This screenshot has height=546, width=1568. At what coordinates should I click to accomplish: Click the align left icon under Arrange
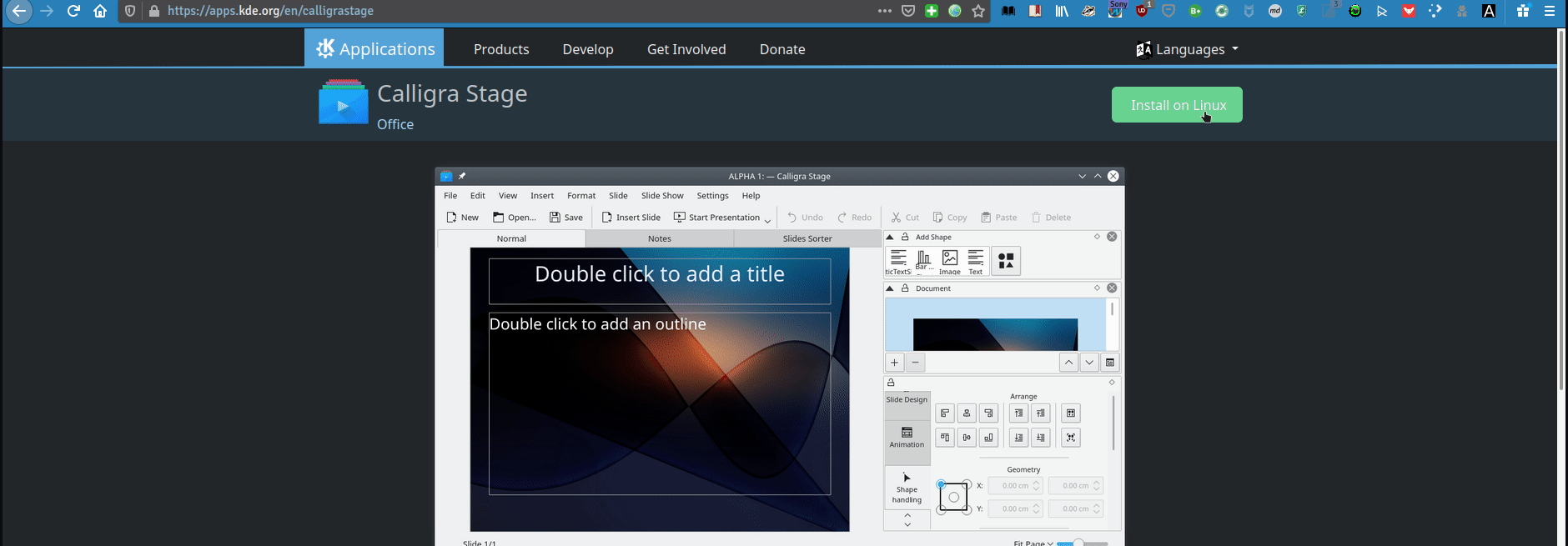coord(945,413)
